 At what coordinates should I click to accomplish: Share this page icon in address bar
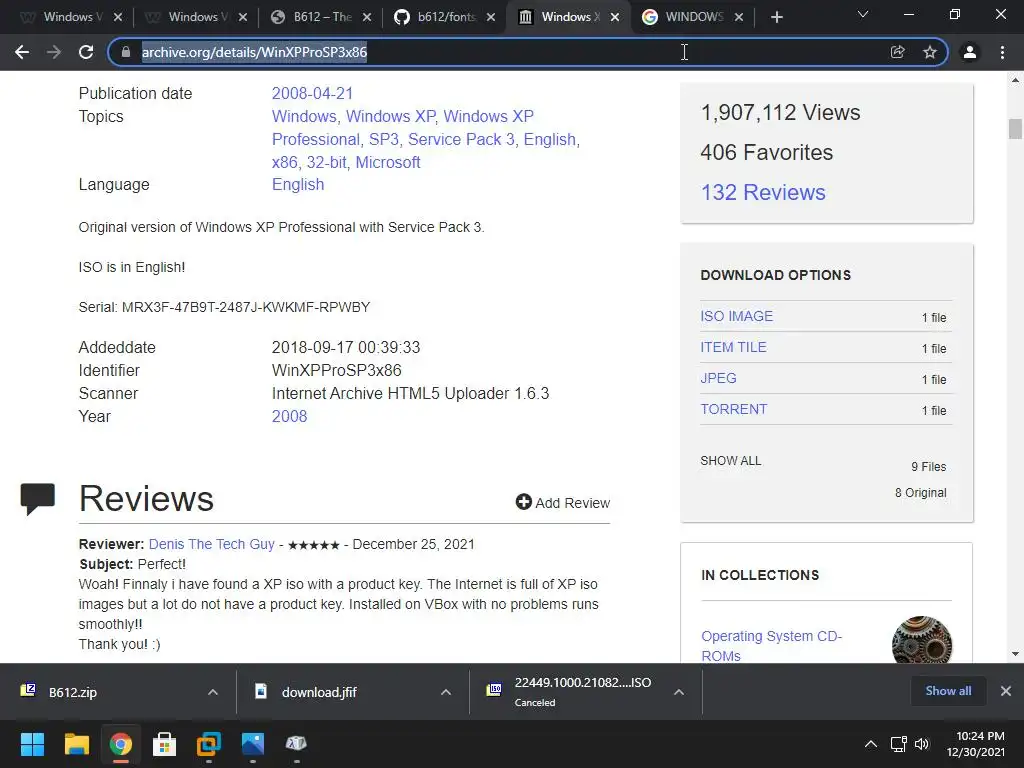pyautogui.click(x=897, y=52)
